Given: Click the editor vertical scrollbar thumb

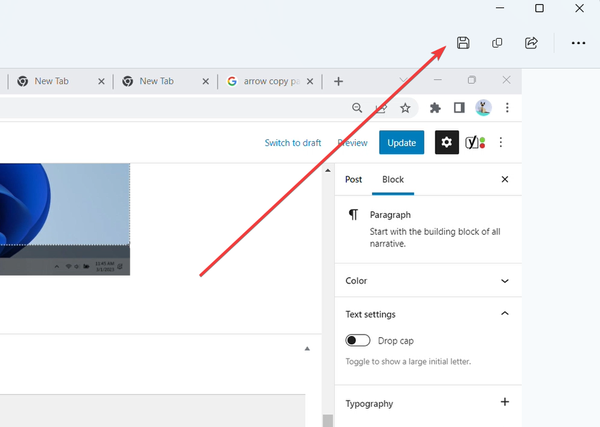Looking at the screenshot, I should click(328, 420).
